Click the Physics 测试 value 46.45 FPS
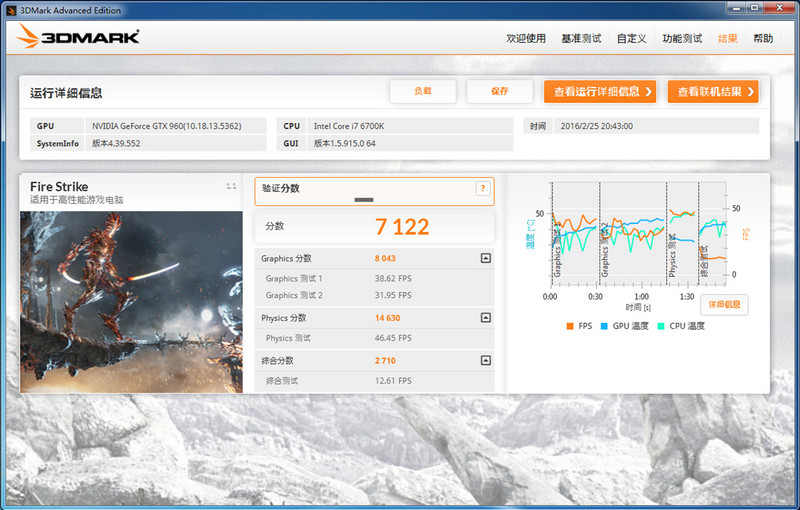Image resolution: width=800 pixels, height=510 pixels. pyautogui.click(x=393, y=338)
